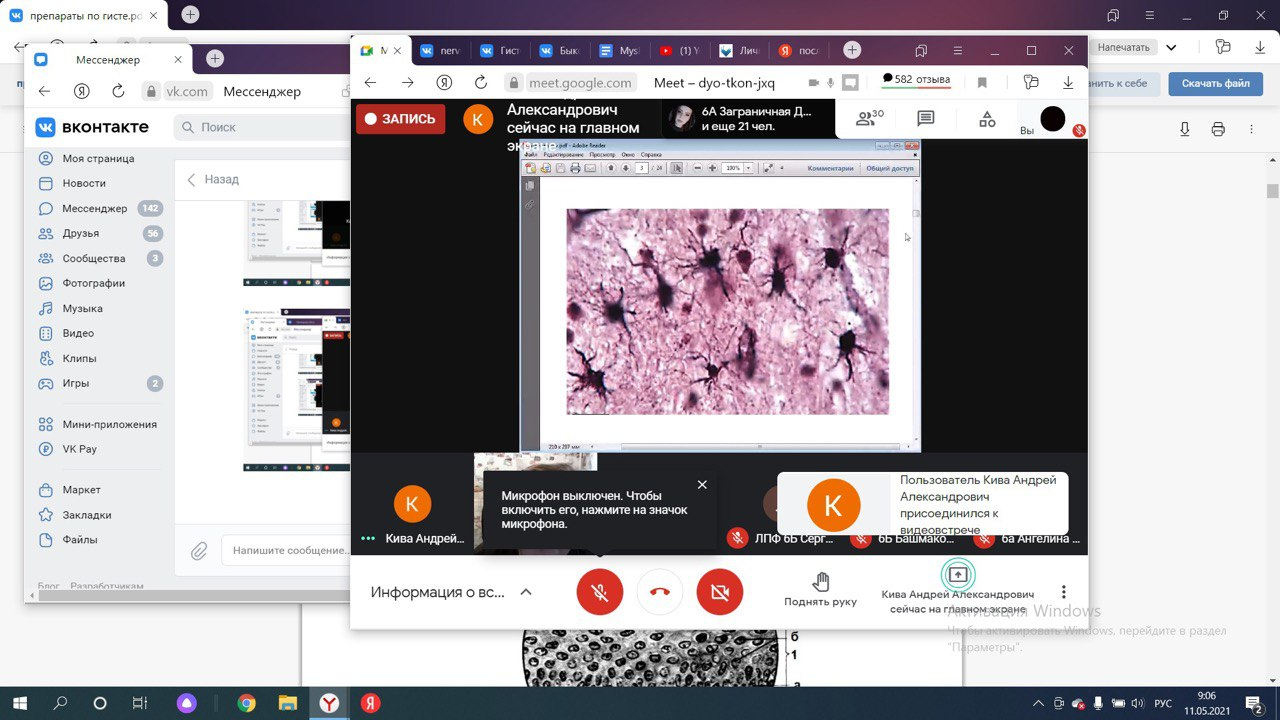Open File Explorer from the taskbar
Viewport: 1280px width, 720px height.
point(287,703)
